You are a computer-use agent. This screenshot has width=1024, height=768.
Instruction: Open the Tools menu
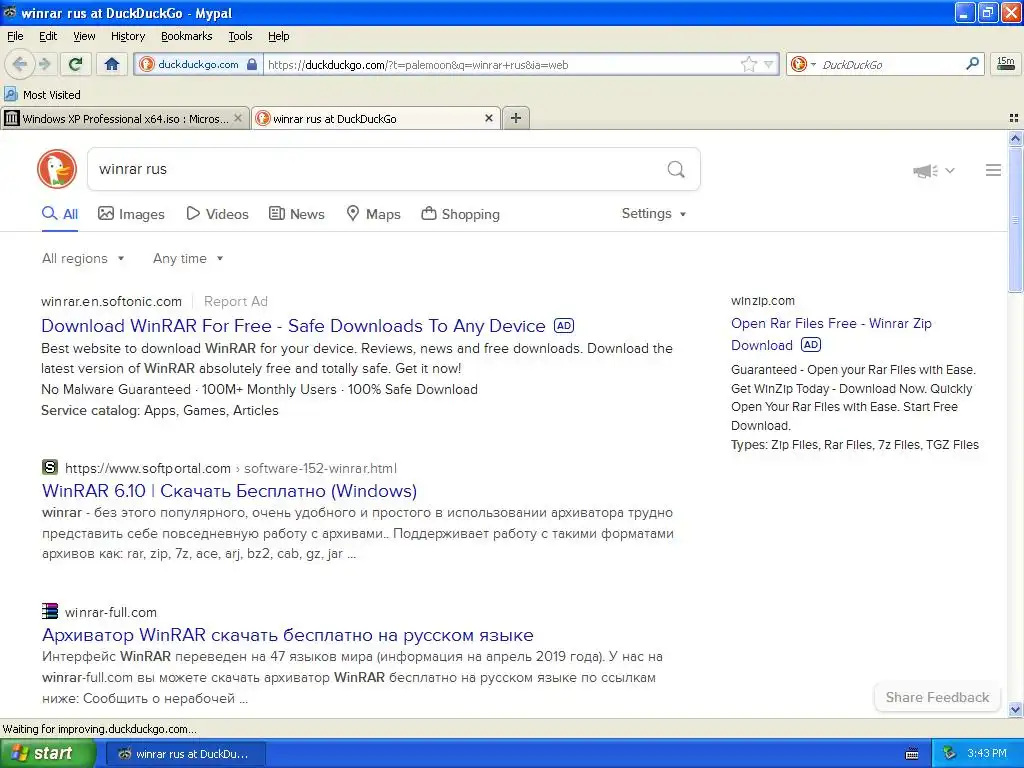240,36
